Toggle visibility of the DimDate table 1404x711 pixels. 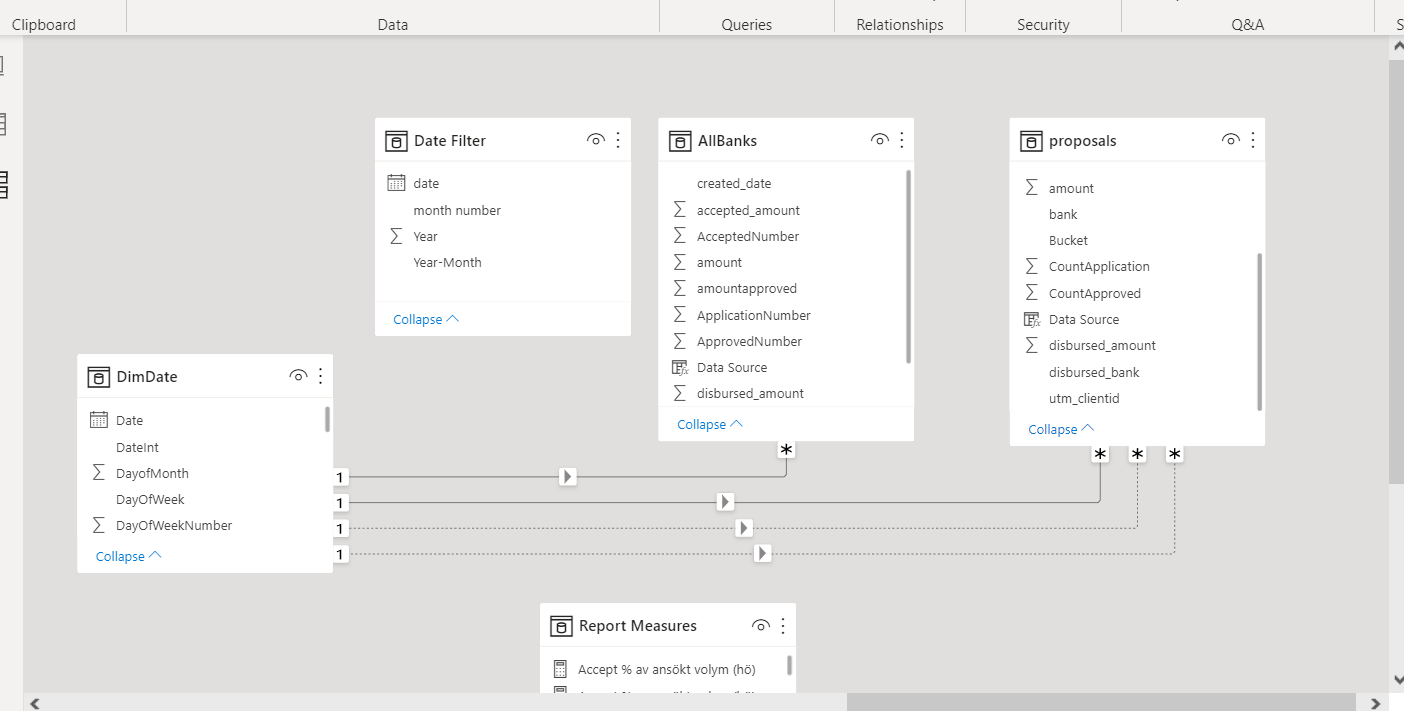(298, 376)
